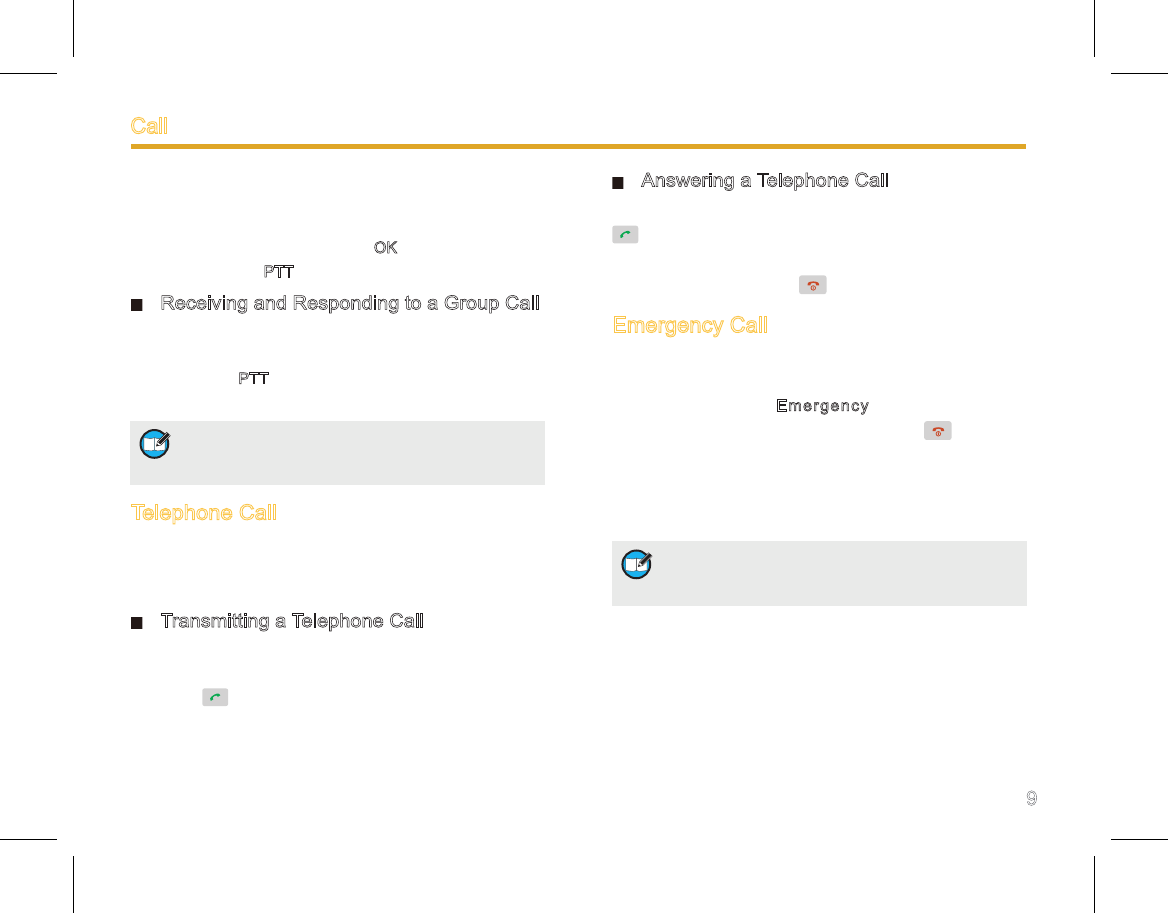The height and width of the screenshot is (913, 1168).
Task: Click the page number 9
Action: tap(1032, 798)
